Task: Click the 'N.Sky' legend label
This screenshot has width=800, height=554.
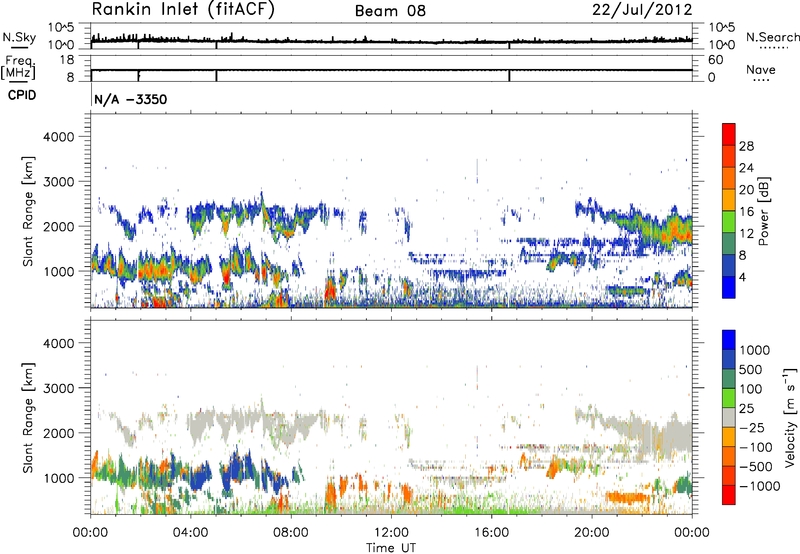Action: (x=19, y=37)
